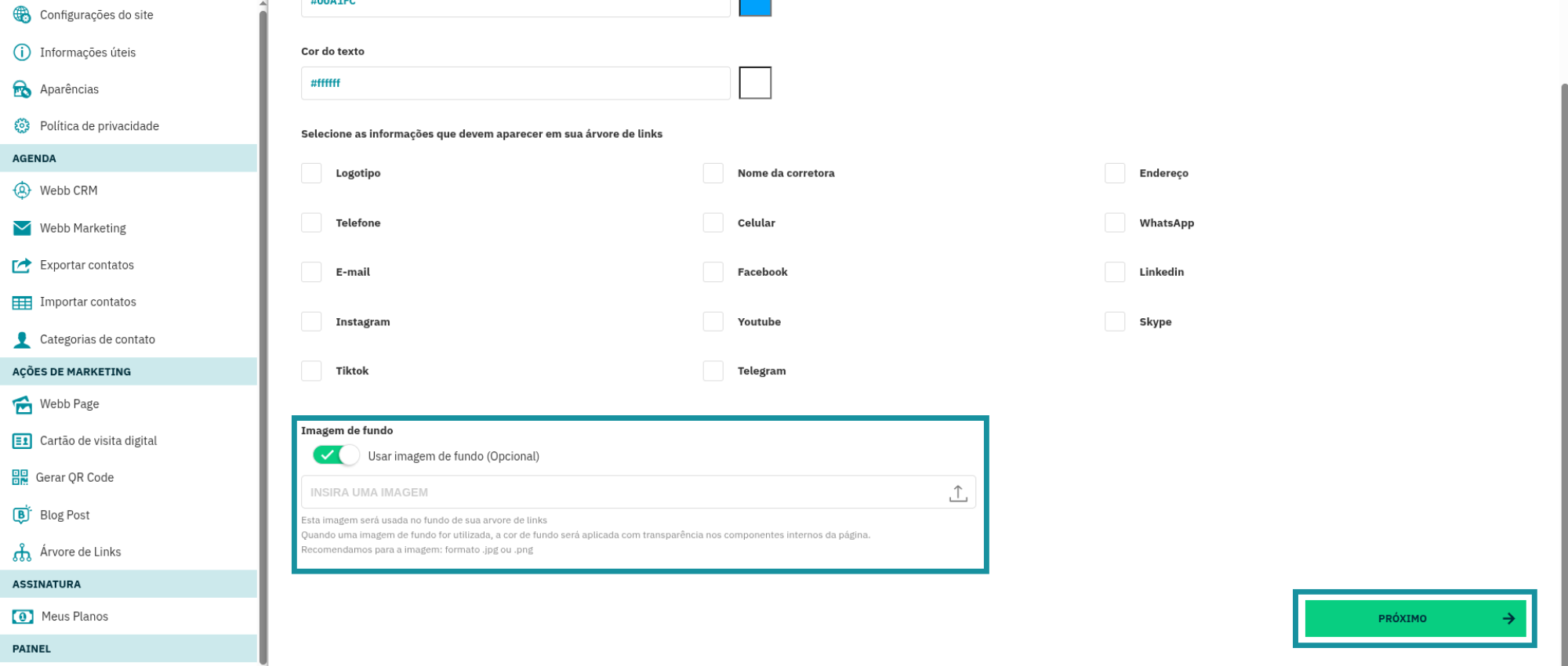Screen dimensions: 1568x666
Task: Go to Política de privacidade
Action: pos(99,126)
